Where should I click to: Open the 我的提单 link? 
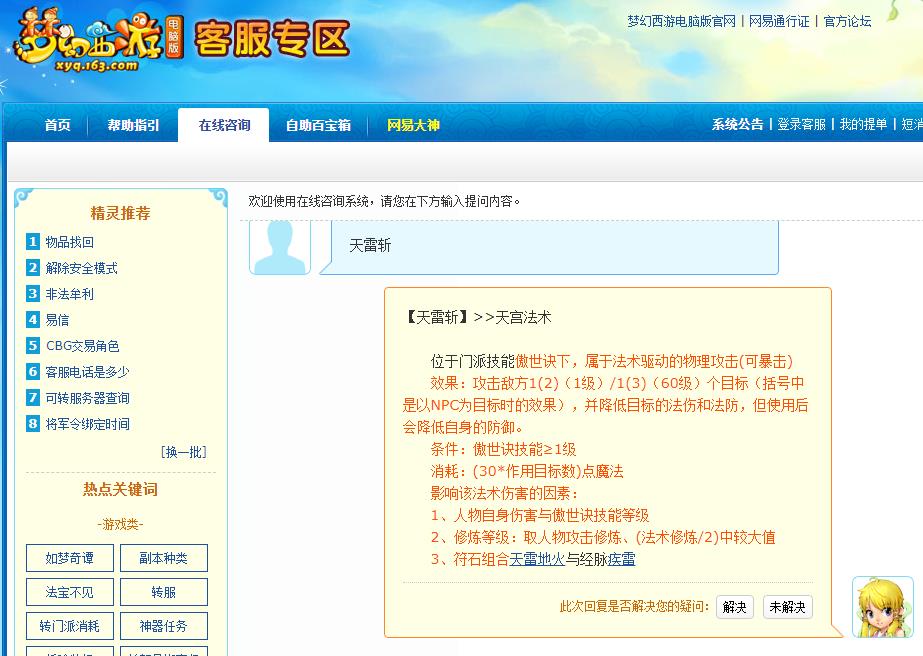coord(863,124)
